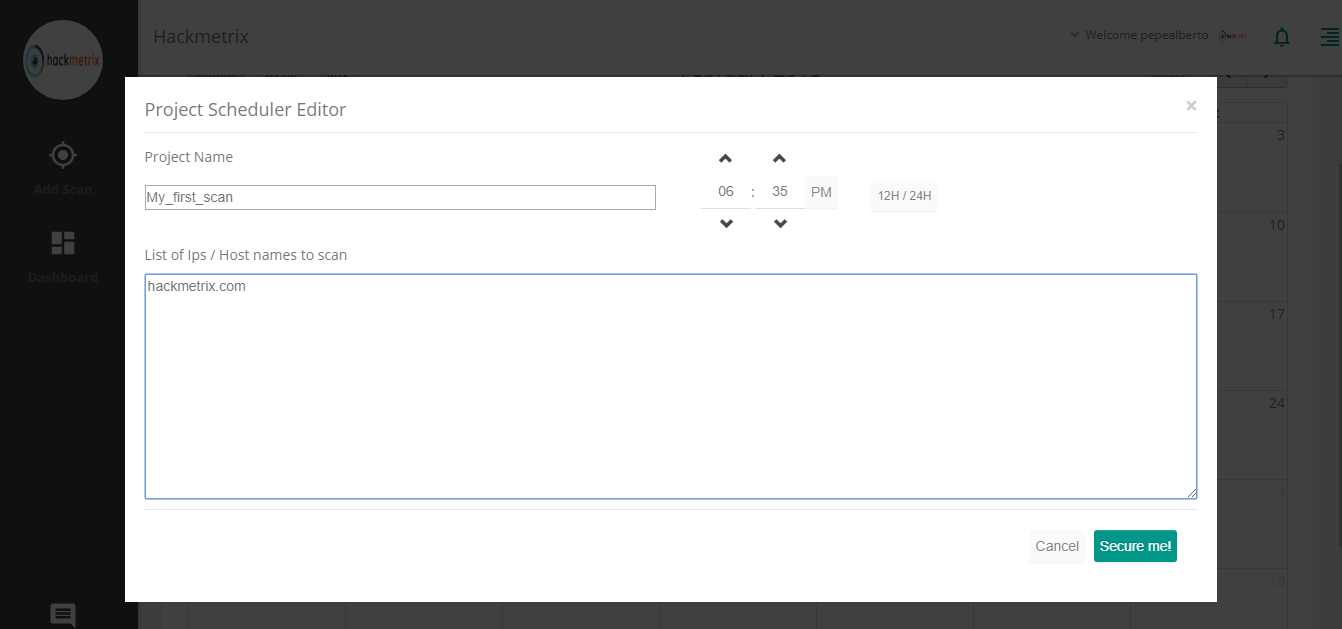
Task: Increase the hour with the up arrow
Action: [726, 159]
